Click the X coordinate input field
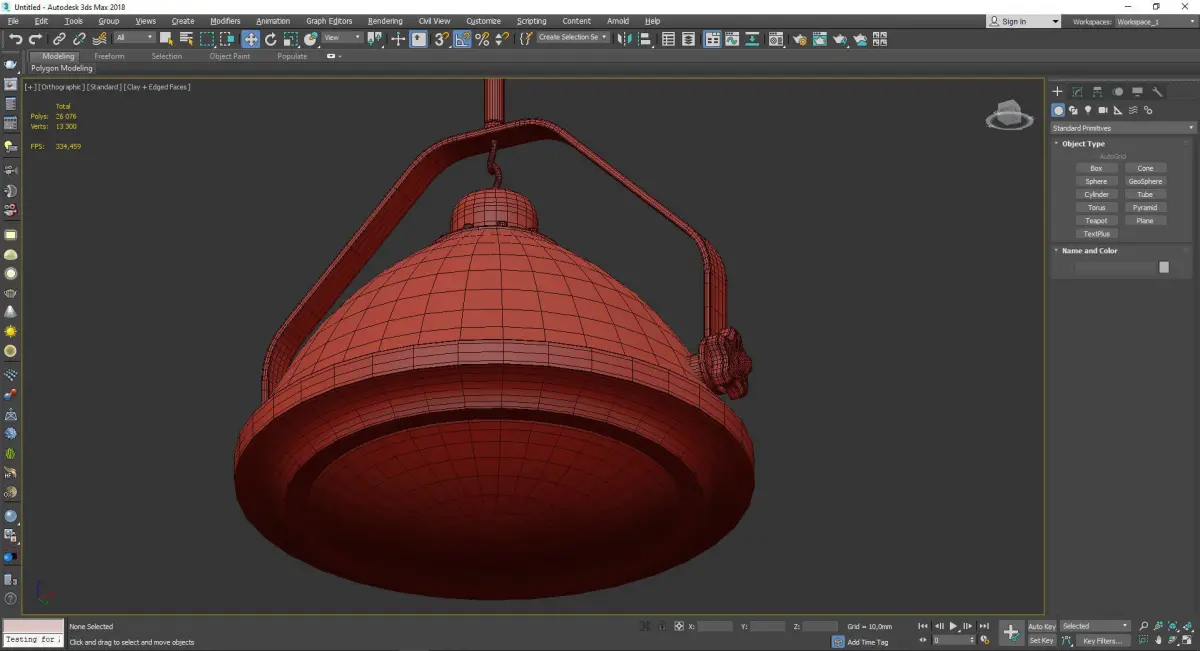The height and width of the screenshot is (651, 1200). [x=715, y=626]
